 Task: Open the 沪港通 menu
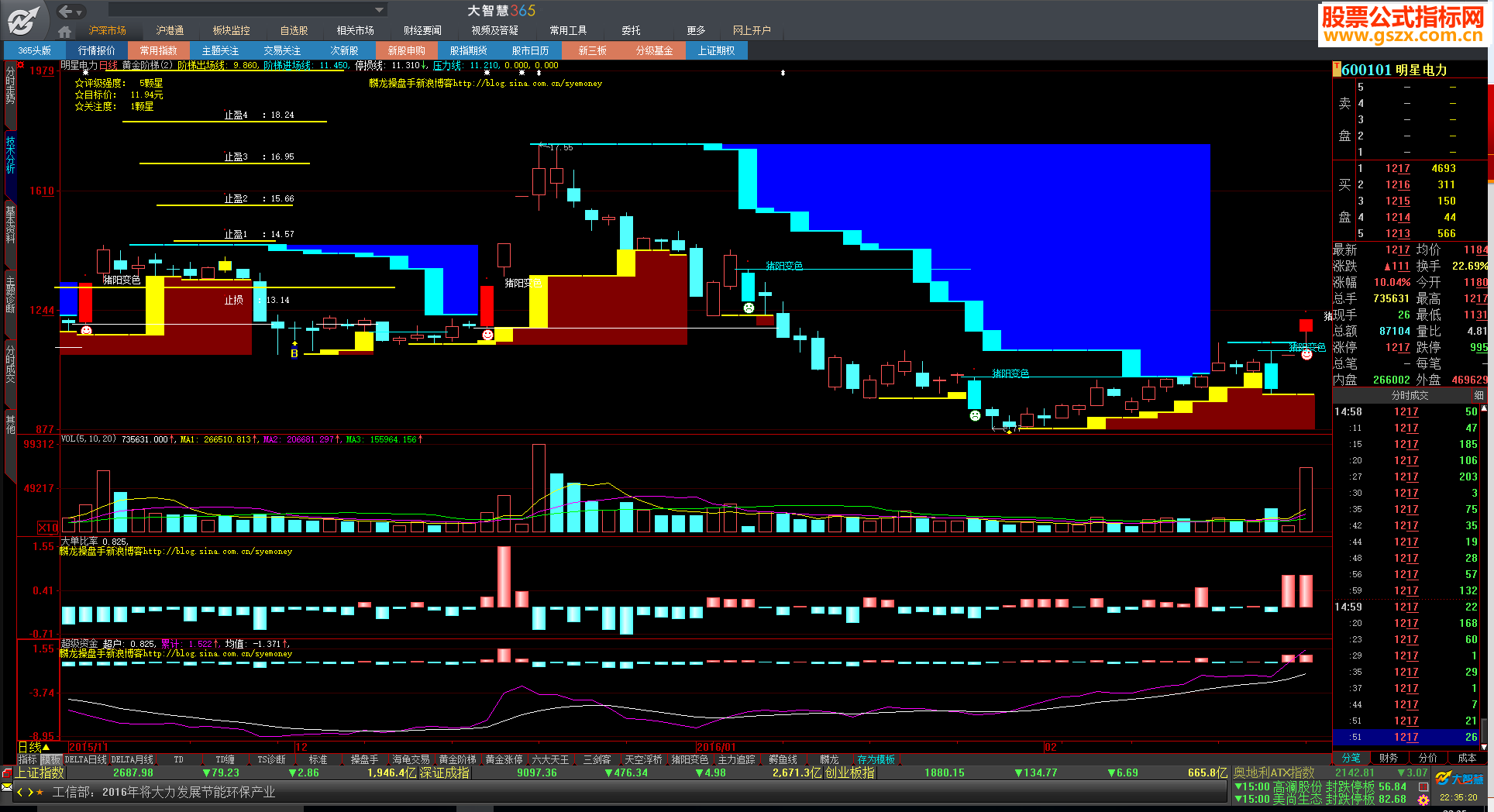(170, 30)
